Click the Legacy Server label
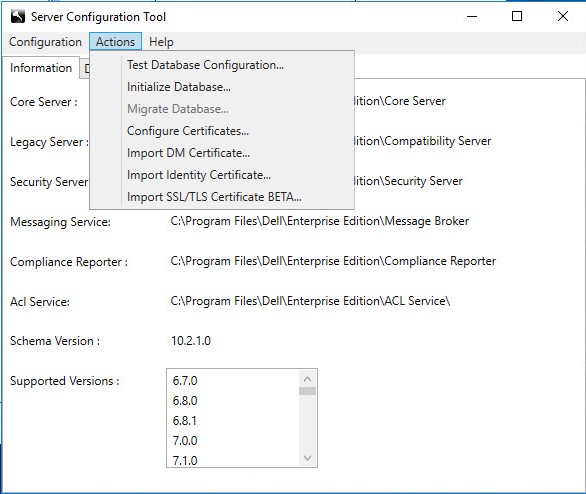Viewport: 586px width, 494px height. tap(49, 142)
